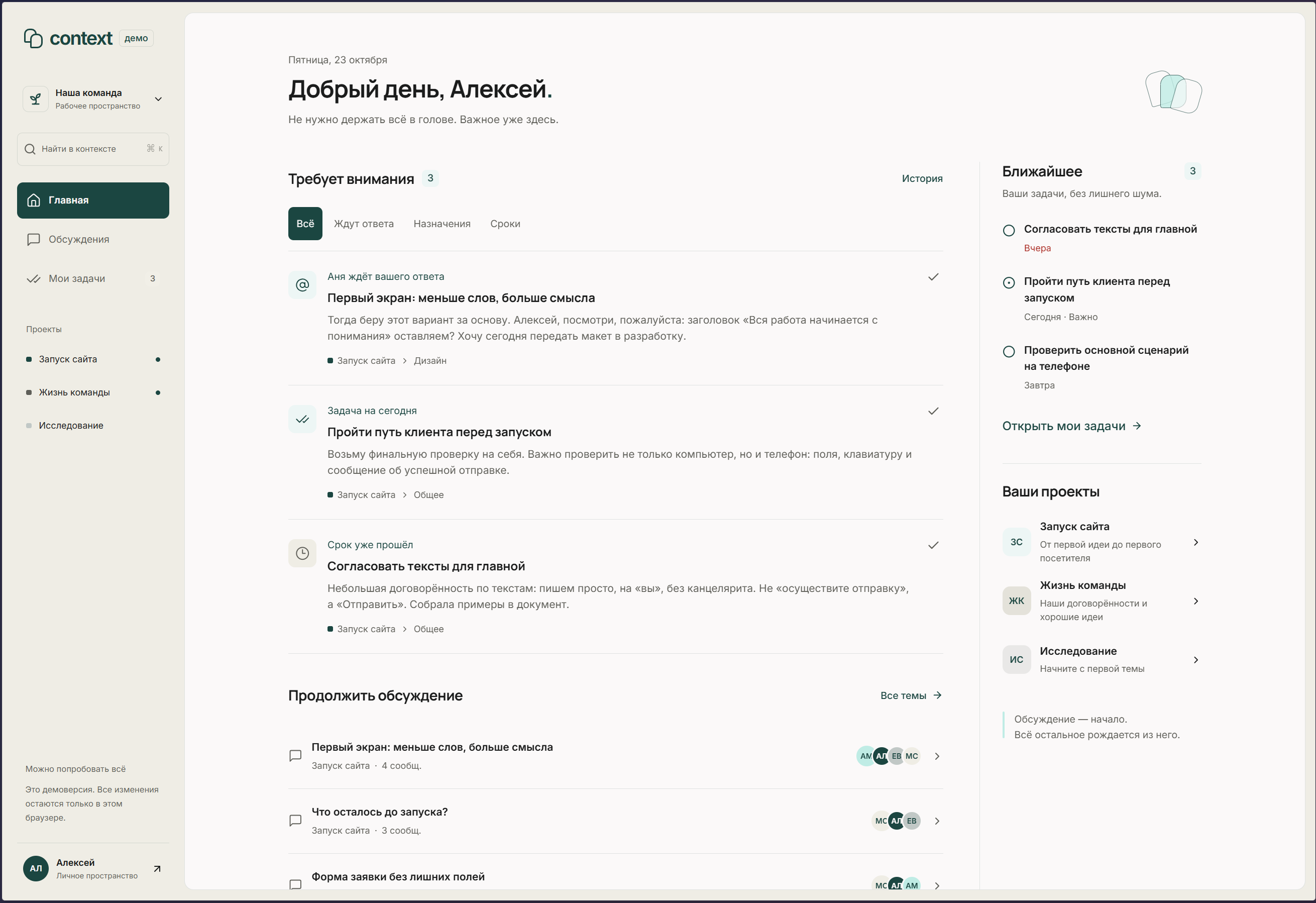Image resolution: width=1316 pixels, height=903 pixels.
Task: Expand Что осталось до запуска? thread chevron
Action: click(937, 821)
